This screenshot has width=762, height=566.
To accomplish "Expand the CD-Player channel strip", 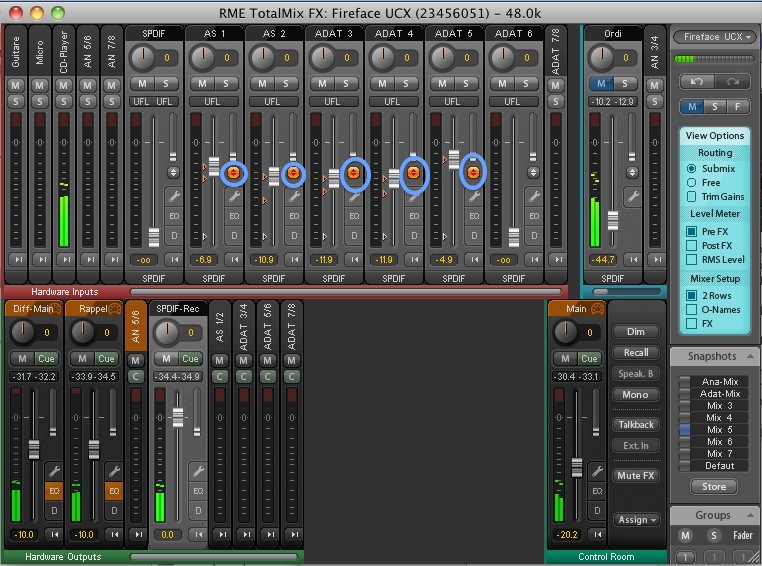I will click(x=66, y=259).
